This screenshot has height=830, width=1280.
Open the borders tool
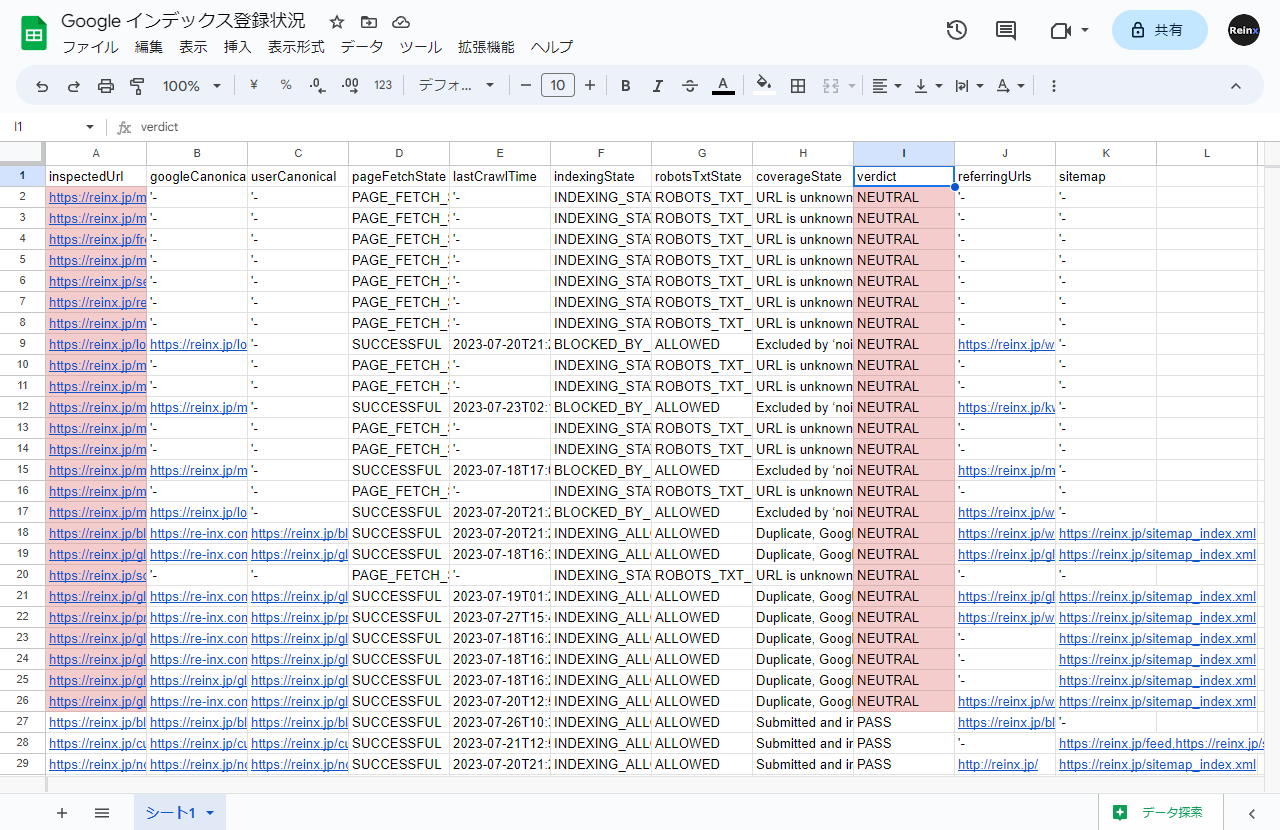(x=798, y=86)
